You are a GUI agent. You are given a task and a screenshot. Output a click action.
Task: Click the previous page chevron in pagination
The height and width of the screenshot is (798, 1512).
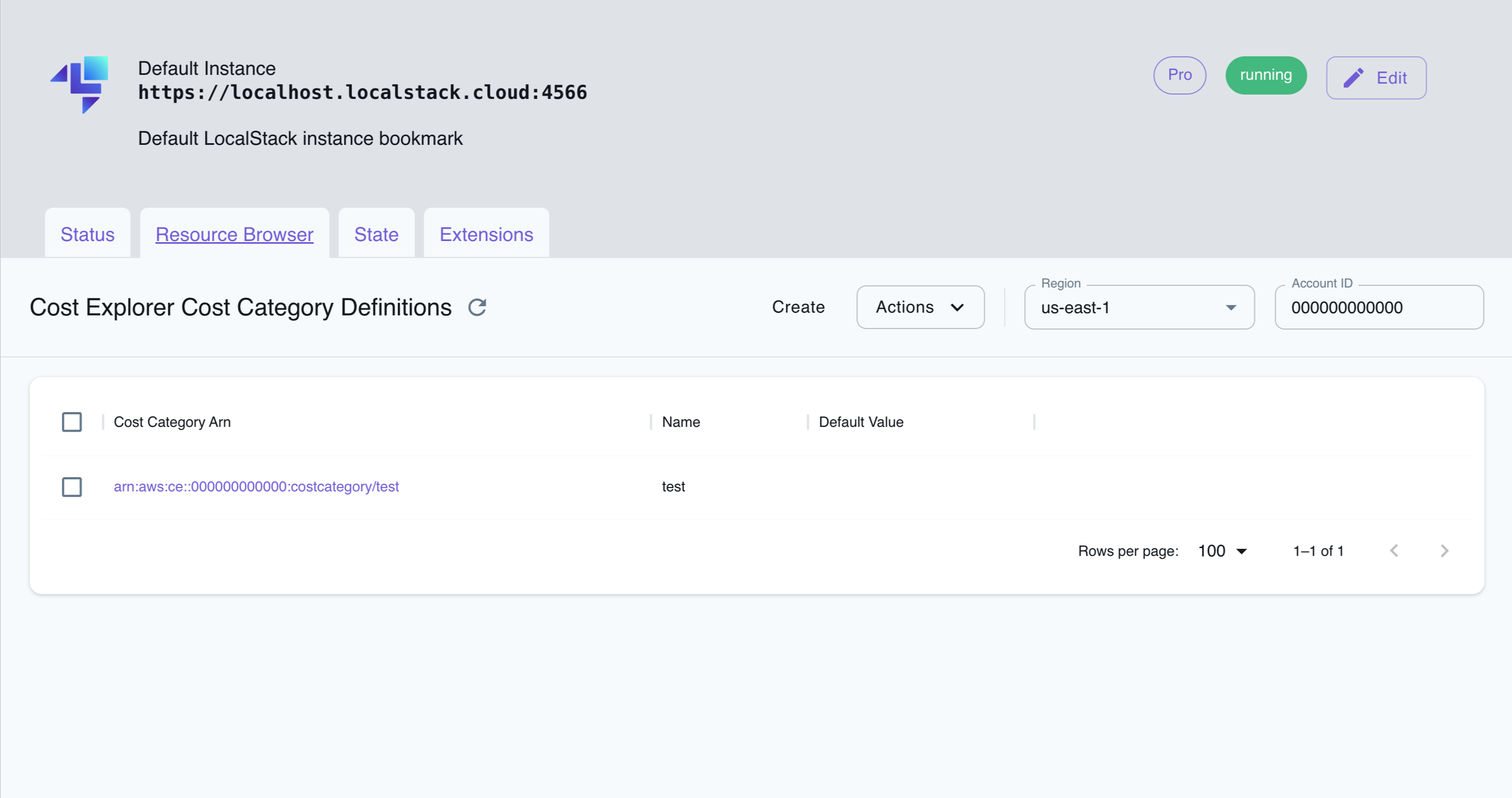pyautogui.click(x=1394, y=550)
